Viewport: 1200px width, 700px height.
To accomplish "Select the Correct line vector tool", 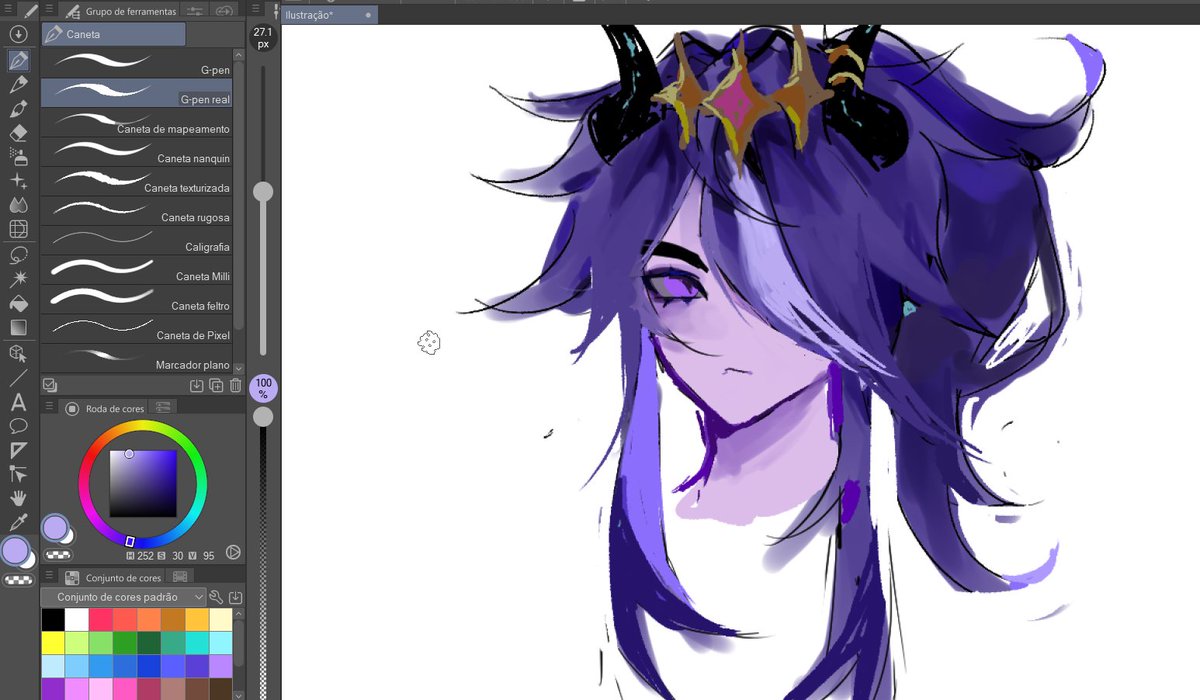I will [x=18, y=474].
